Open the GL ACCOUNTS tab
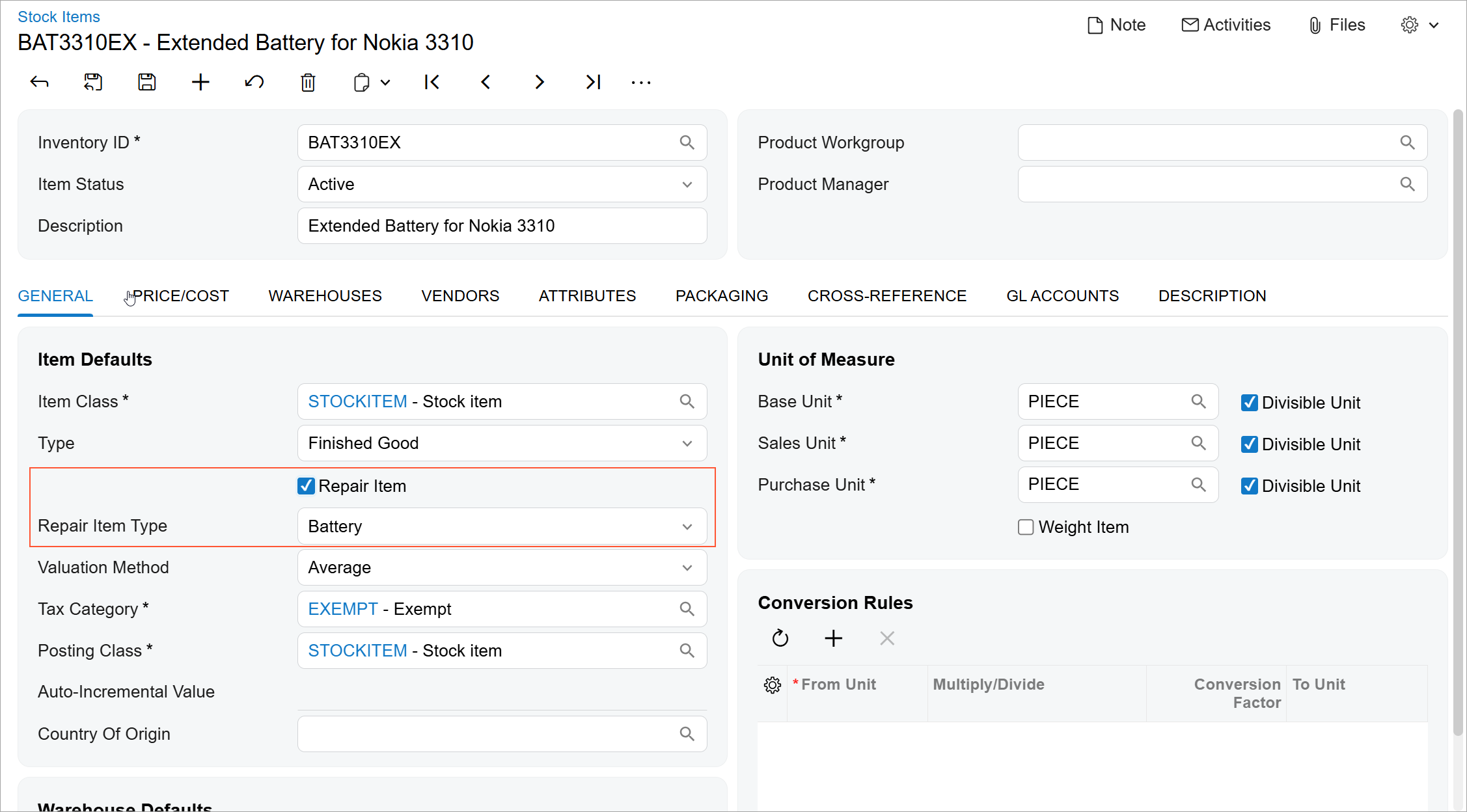Screen dimensions: 1467x812 [1062, 296]
